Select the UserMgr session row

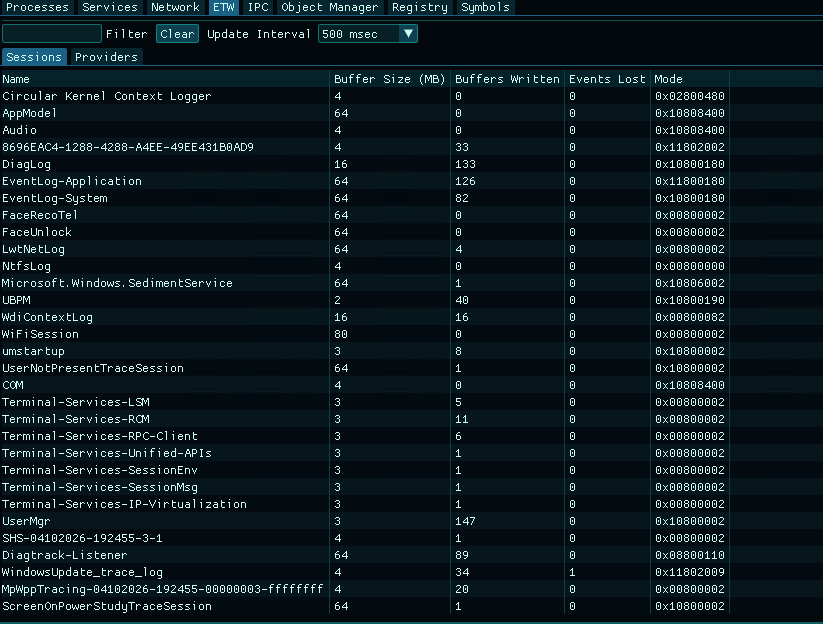coord(365,521)
